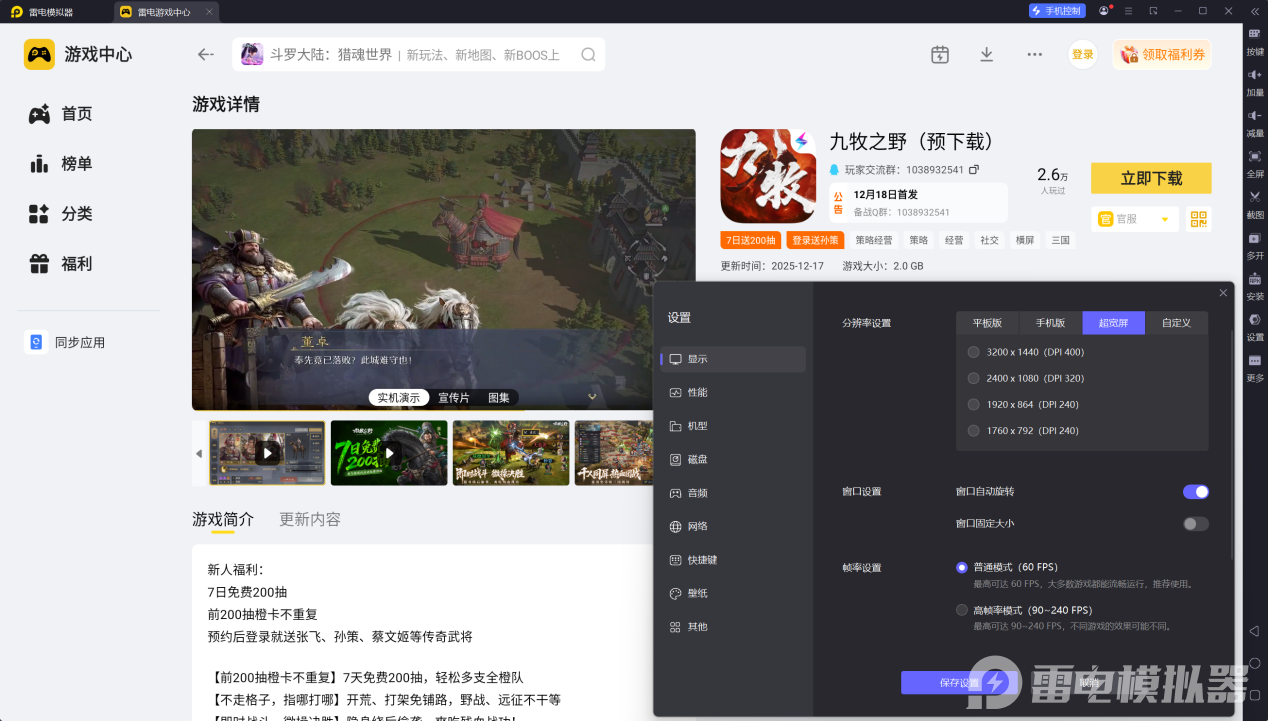The image size is (1268, 721).
Task: Open 网络 settings section
Action: [x=733, y=527]
